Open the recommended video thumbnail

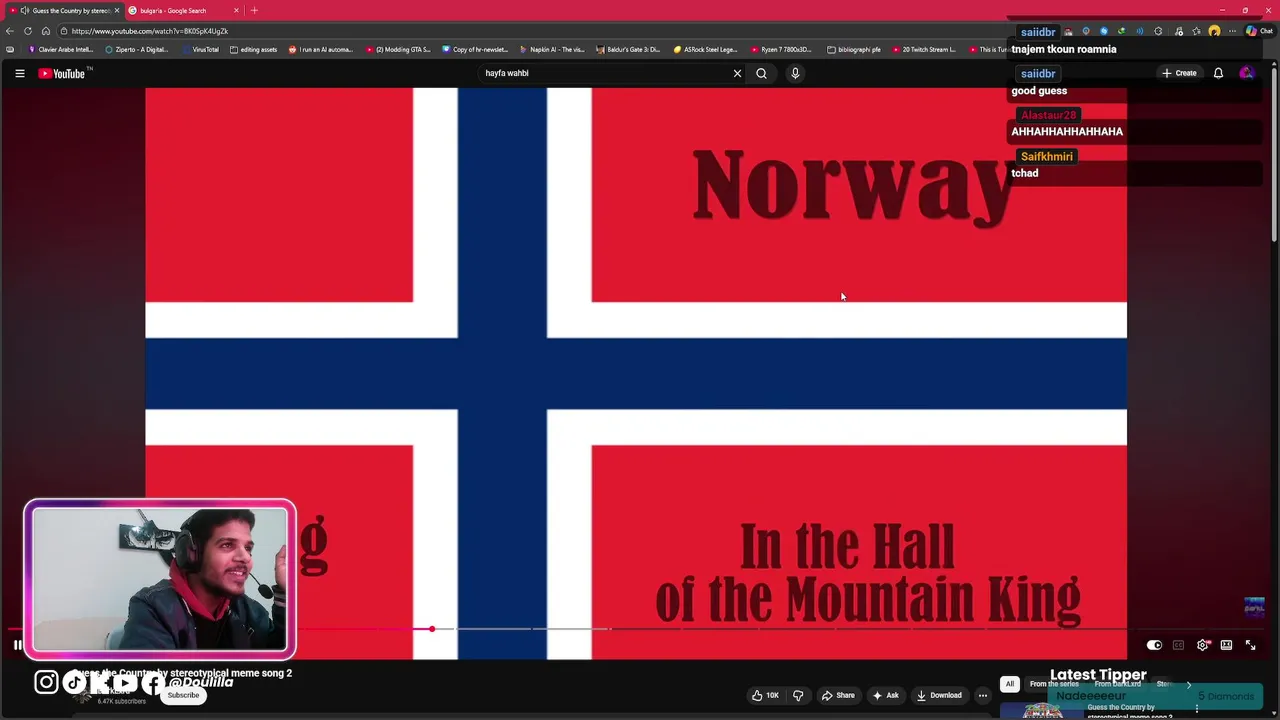pos(1042,710)
